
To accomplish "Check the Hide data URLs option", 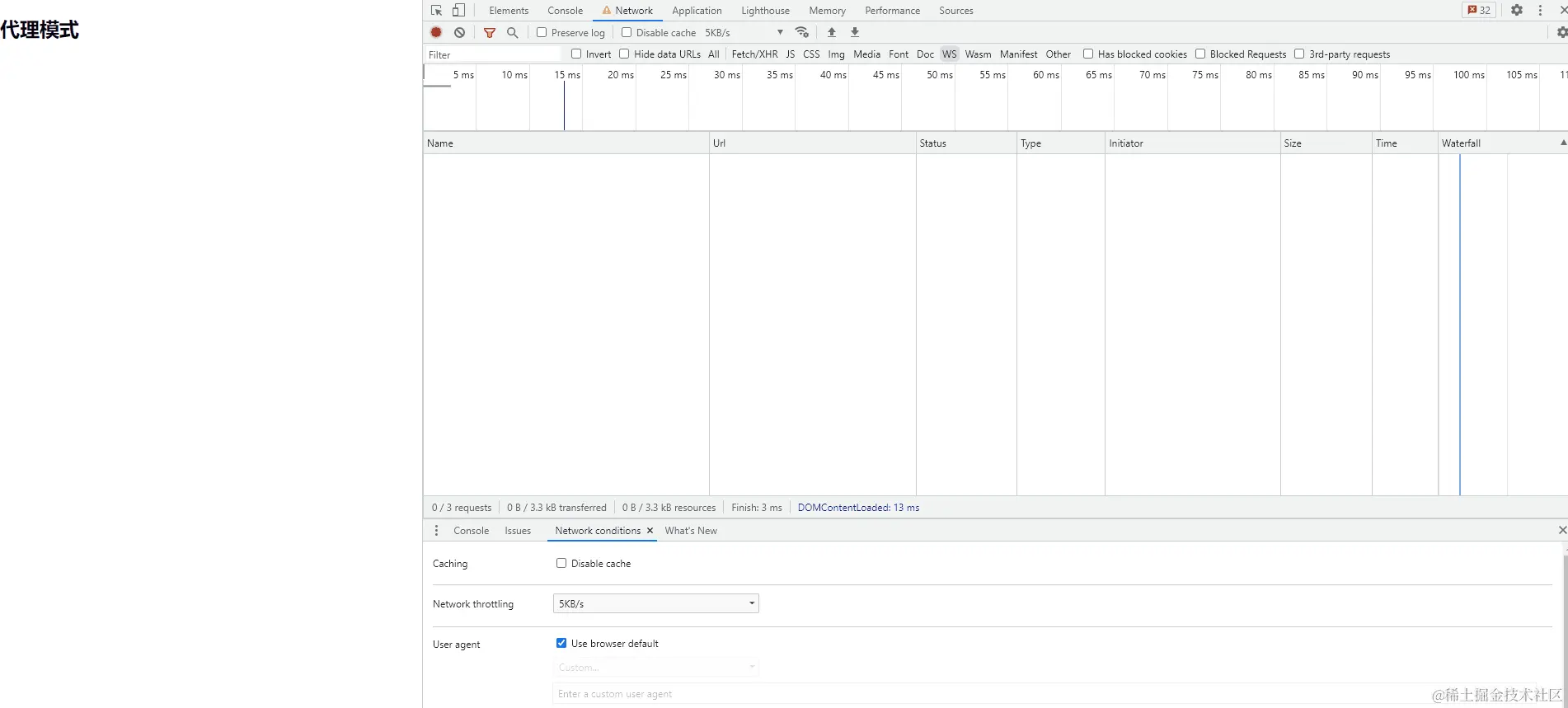I will coord(624,54).
